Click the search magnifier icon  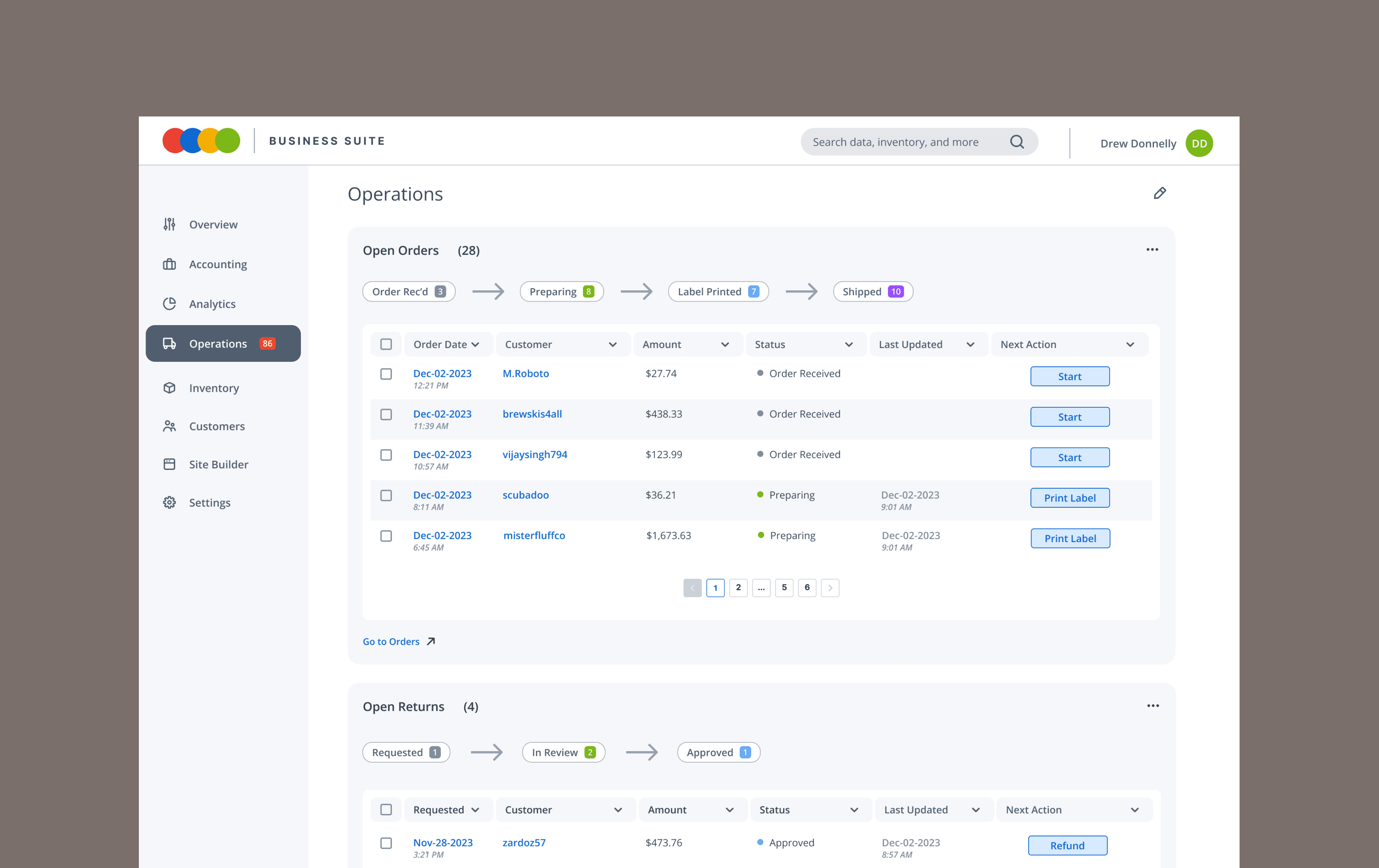1017,142
